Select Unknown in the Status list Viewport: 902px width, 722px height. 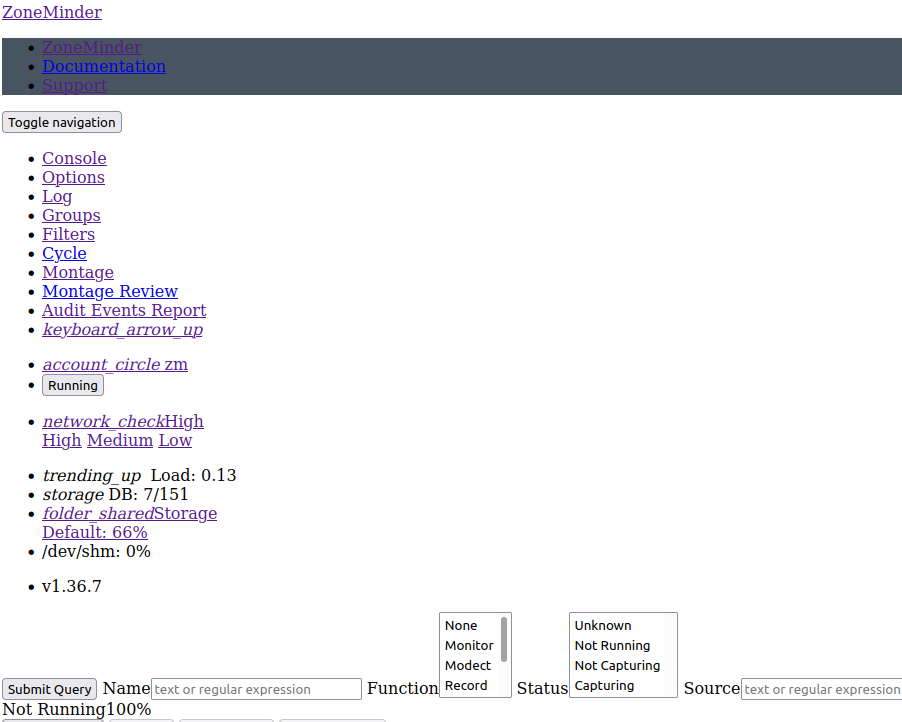[618, 625]
